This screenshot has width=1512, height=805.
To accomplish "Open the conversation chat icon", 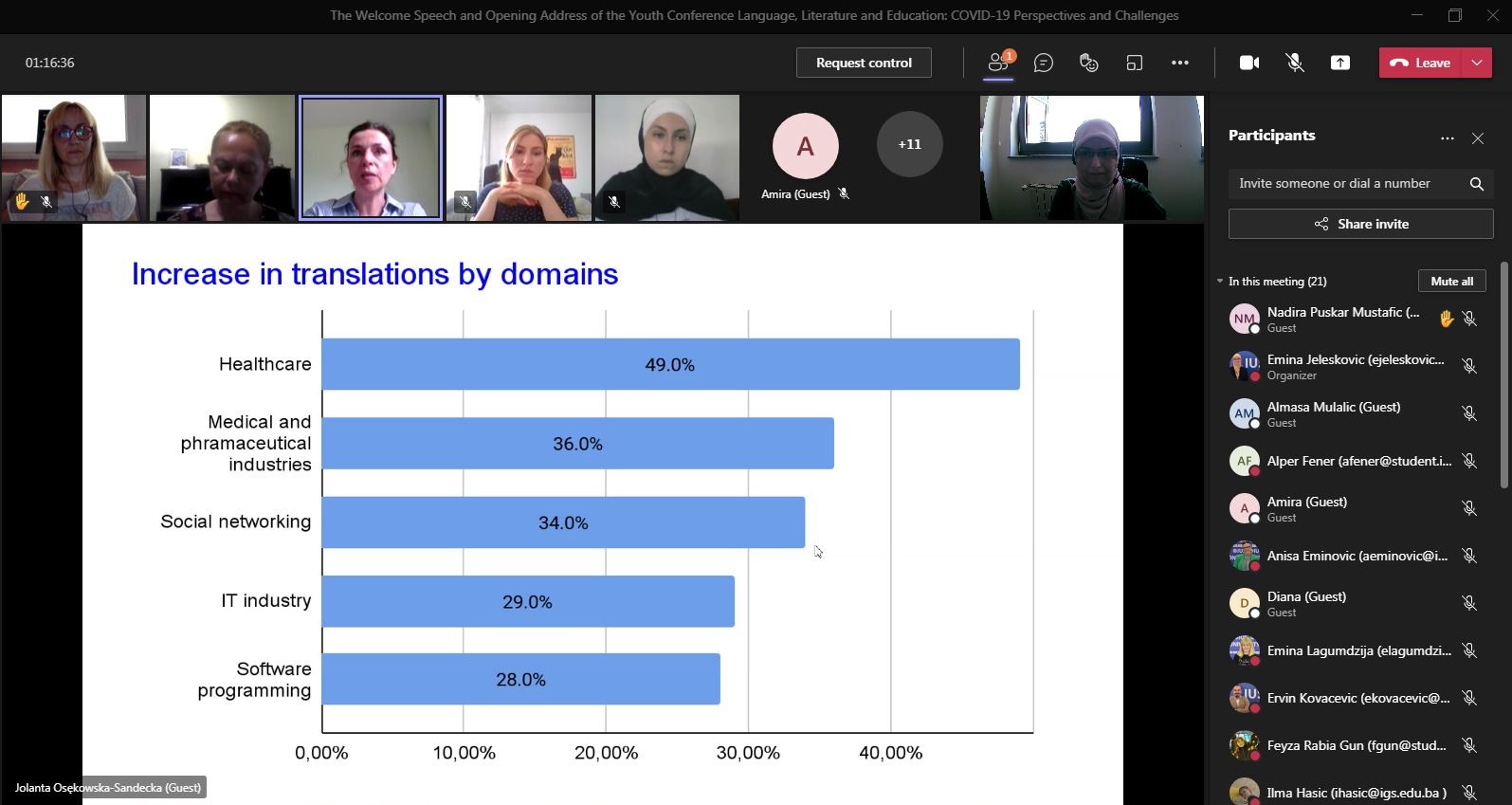I will [x=1044, y=63].
